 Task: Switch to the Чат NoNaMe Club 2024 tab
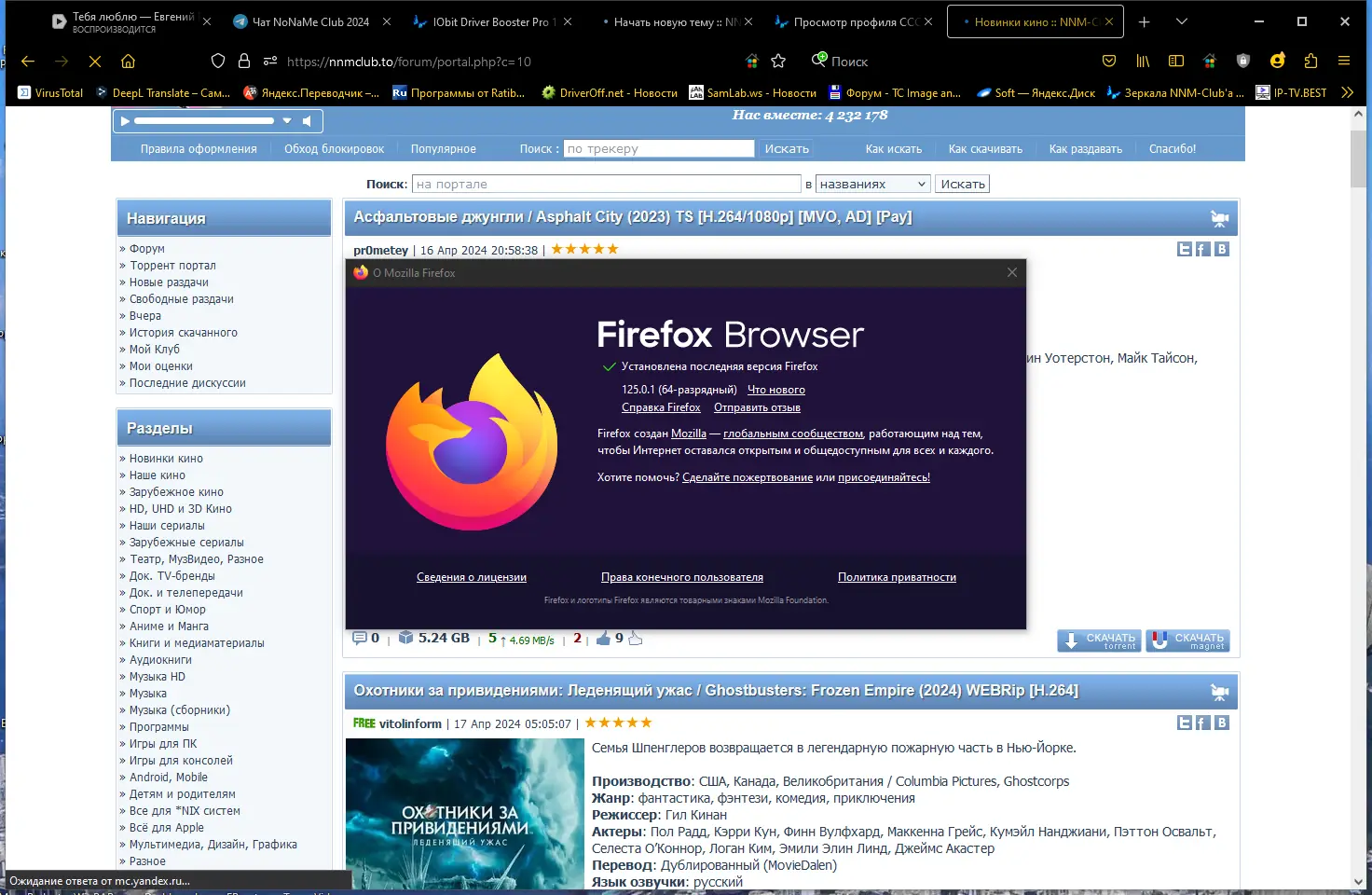pos(311,21)
